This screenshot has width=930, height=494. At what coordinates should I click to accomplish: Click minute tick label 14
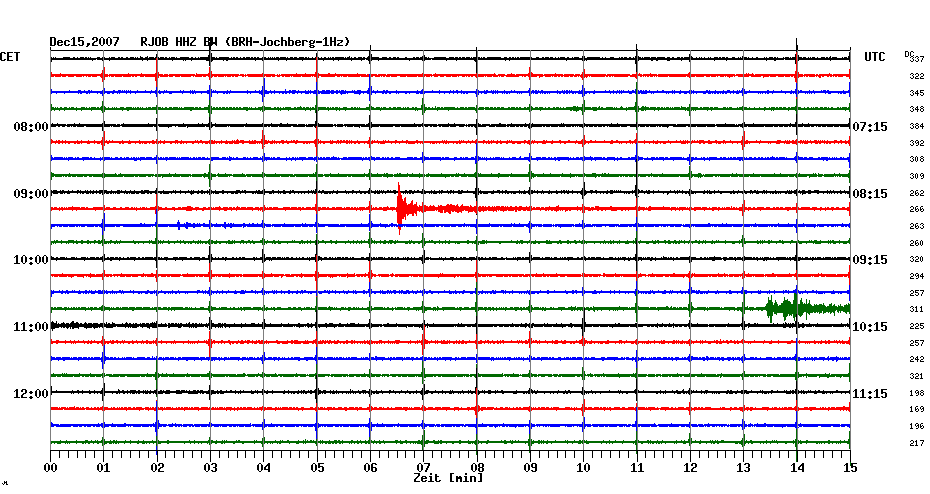[x=797, y=468]
